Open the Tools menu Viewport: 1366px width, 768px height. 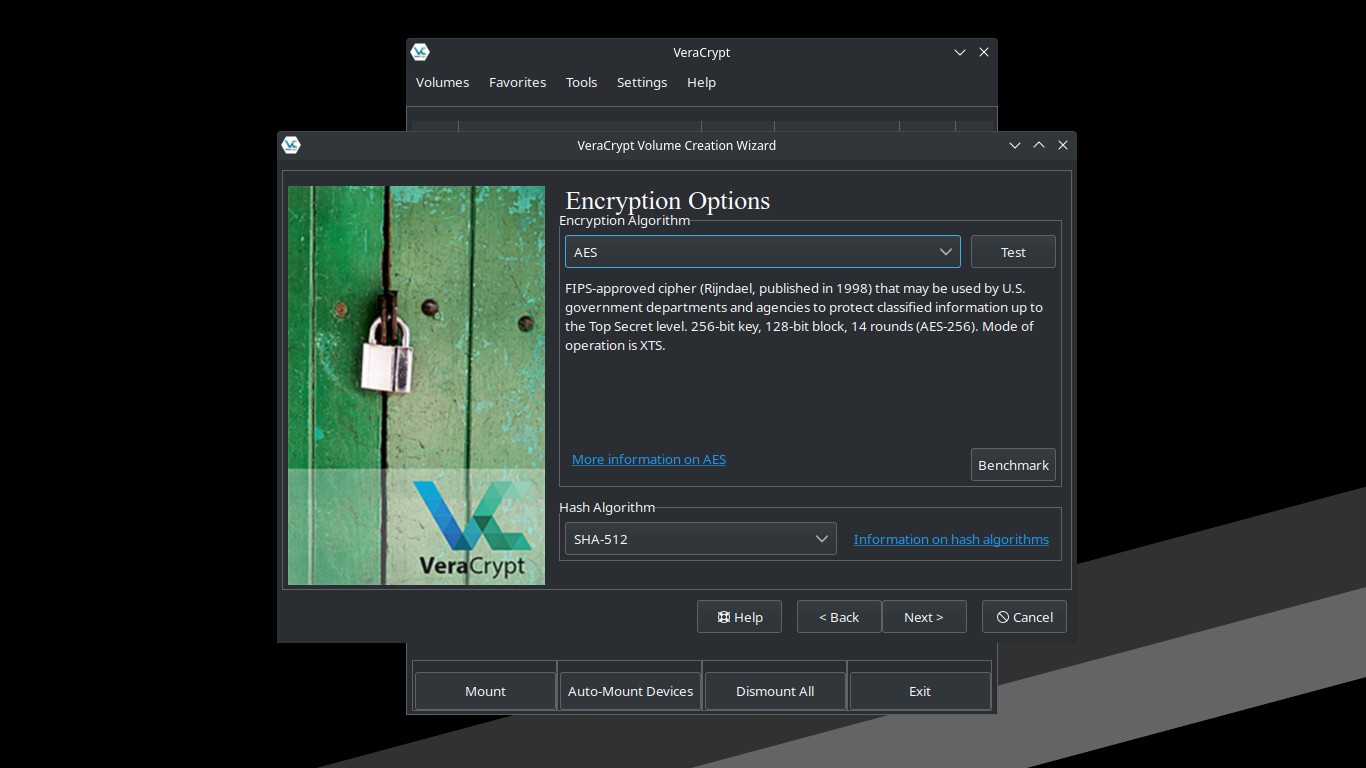(x=581, y=82)
